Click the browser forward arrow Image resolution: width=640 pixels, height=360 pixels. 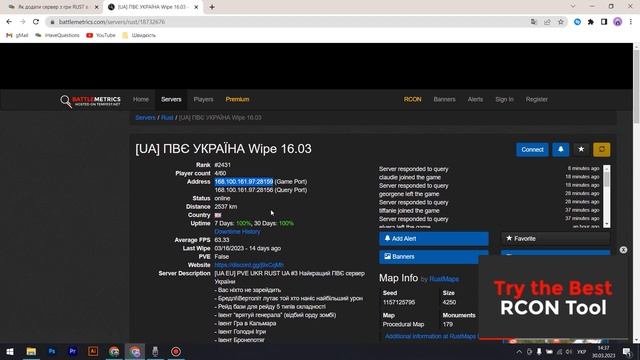pyautogui.click(x=22, y=22)
